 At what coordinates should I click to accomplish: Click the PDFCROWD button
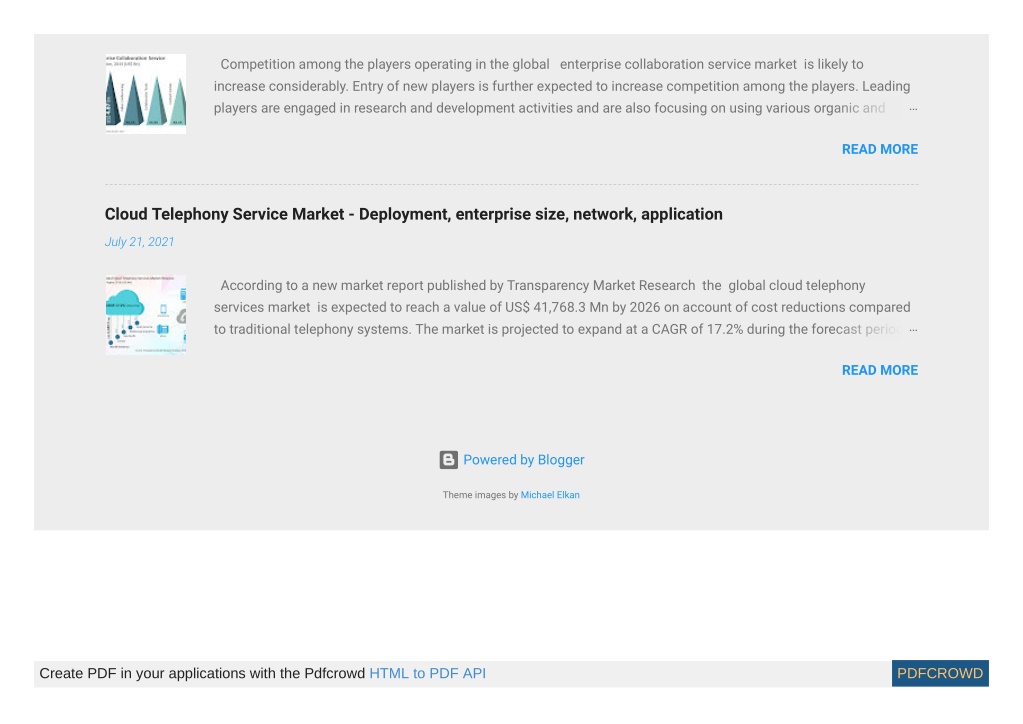pos(940,673)
